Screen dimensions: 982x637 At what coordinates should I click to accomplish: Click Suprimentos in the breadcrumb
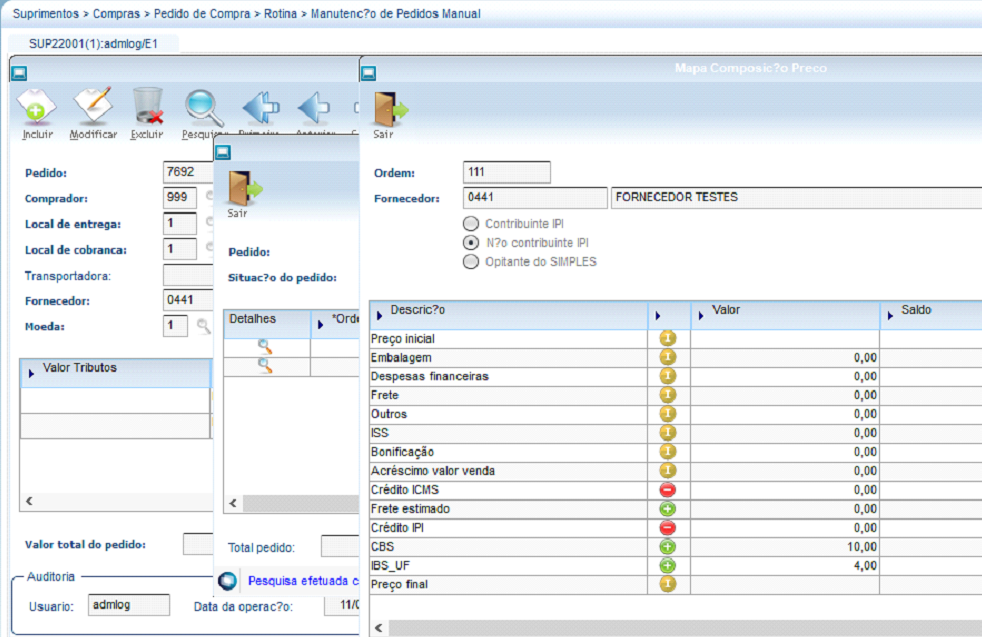click(46, 14)
